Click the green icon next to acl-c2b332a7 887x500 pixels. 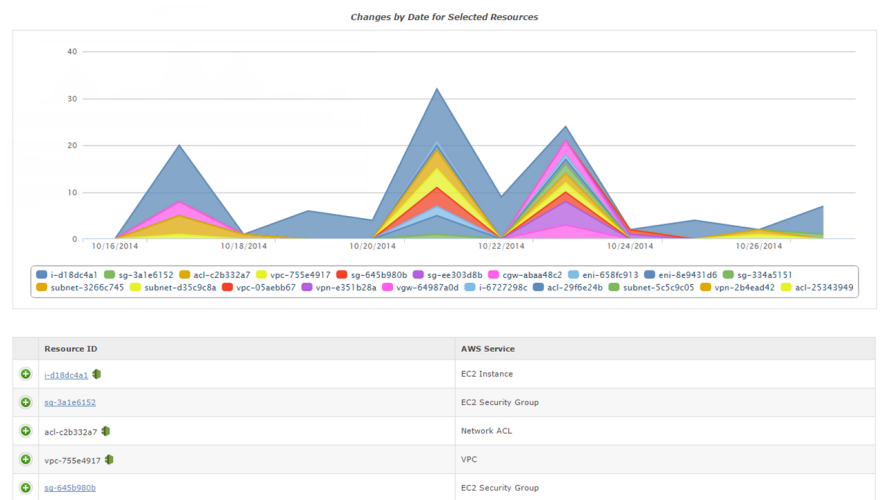click(105, 432)
